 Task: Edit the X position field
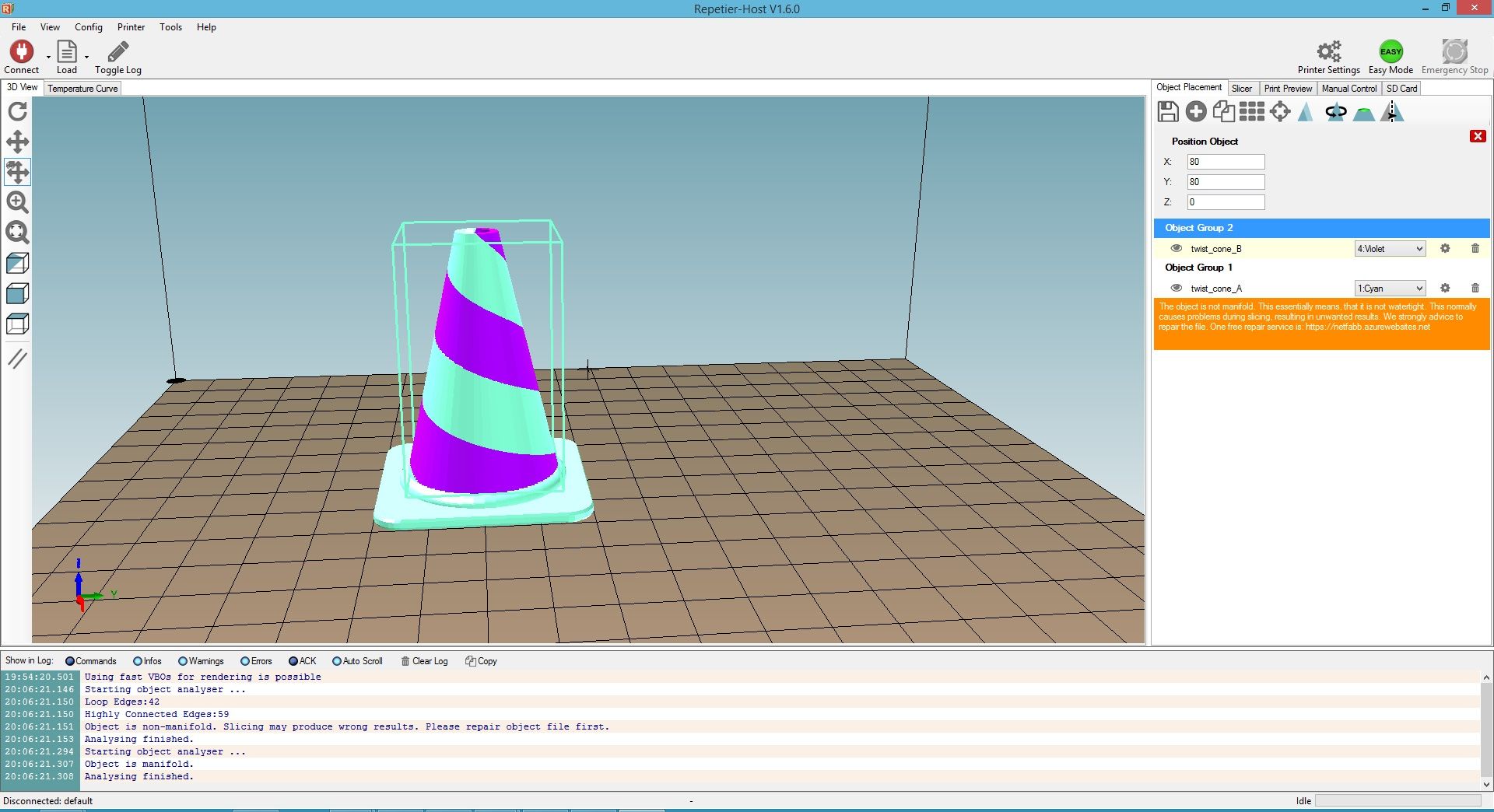[1226, 162]
